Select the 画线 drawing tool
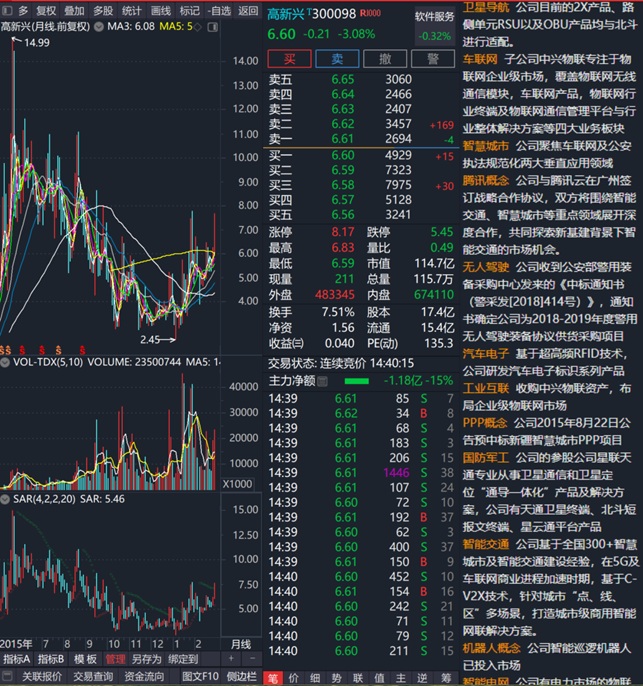643x686 pixels. tap(161, 10)
